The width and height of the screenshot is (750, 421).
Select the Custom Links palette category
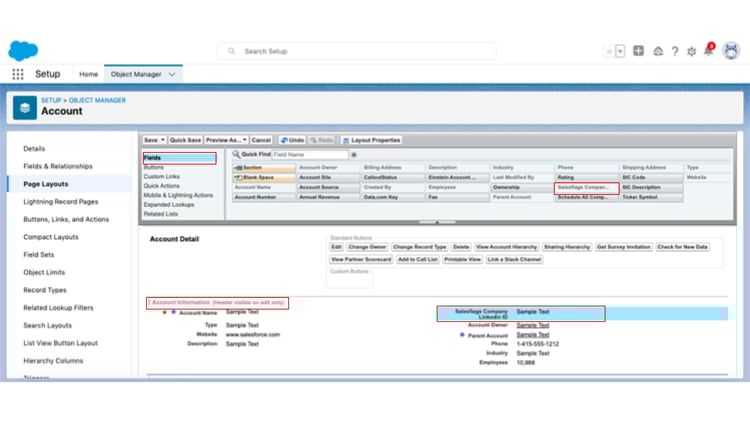click(162, 177)
